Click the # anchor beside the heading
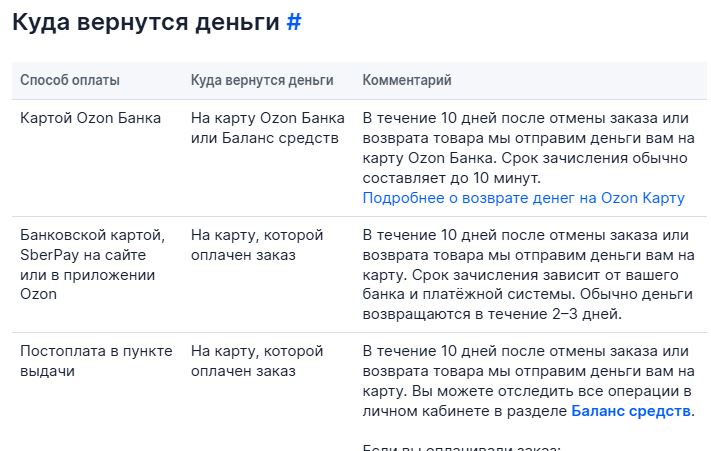 click(x=294, y=23)
